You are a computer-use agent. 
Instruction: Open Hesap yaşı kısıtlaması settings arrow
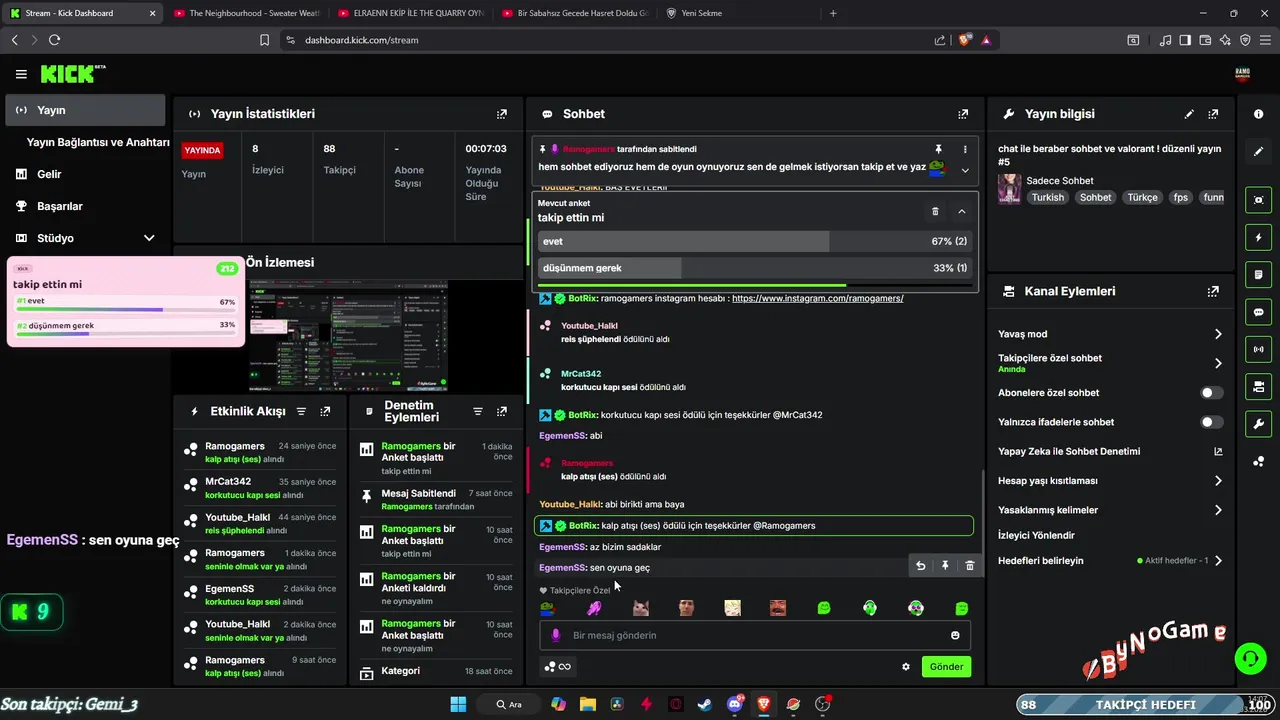(x=1218, y=481)
